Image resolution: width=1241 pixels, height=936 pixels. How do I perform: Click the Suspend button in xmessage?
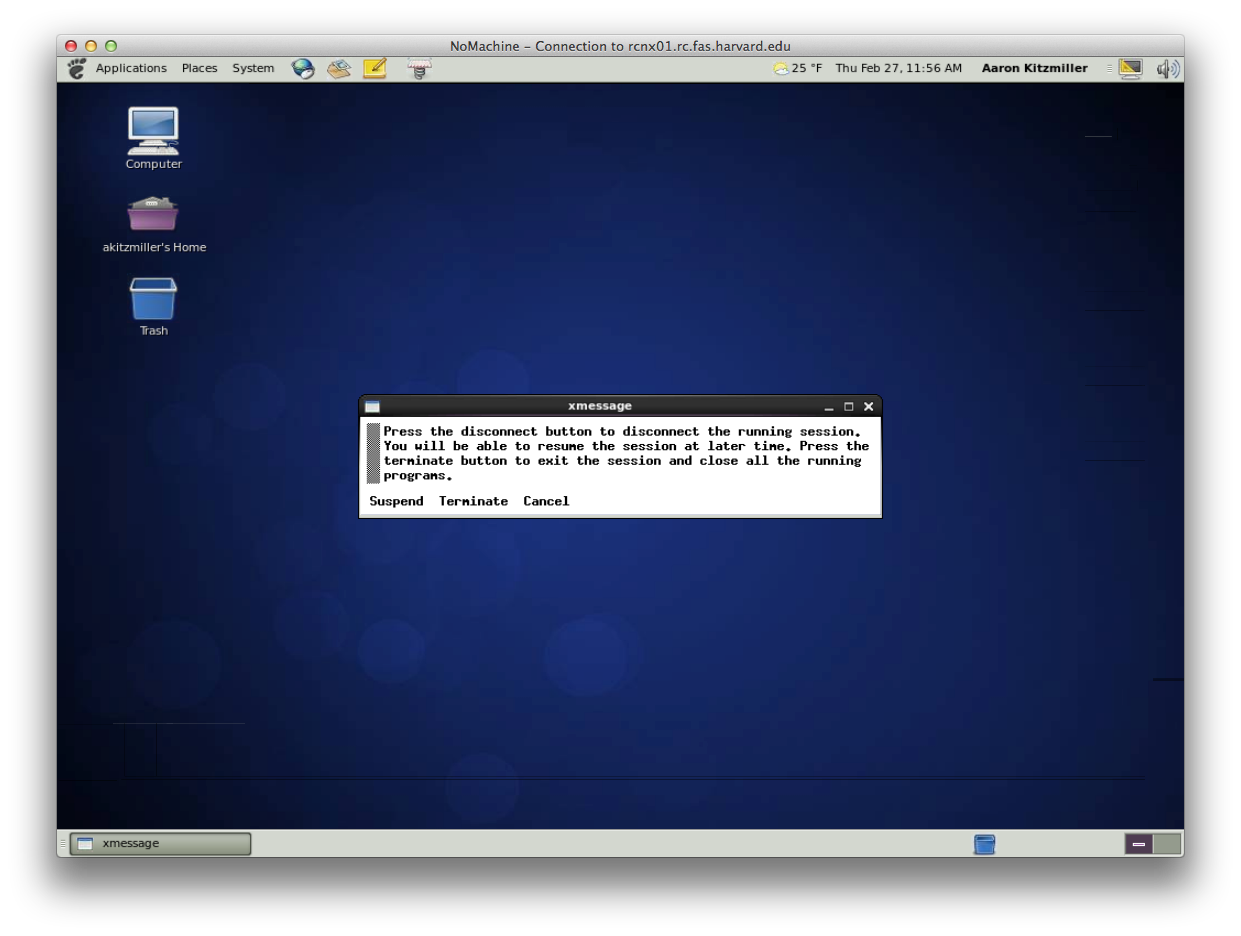(396, 501)
